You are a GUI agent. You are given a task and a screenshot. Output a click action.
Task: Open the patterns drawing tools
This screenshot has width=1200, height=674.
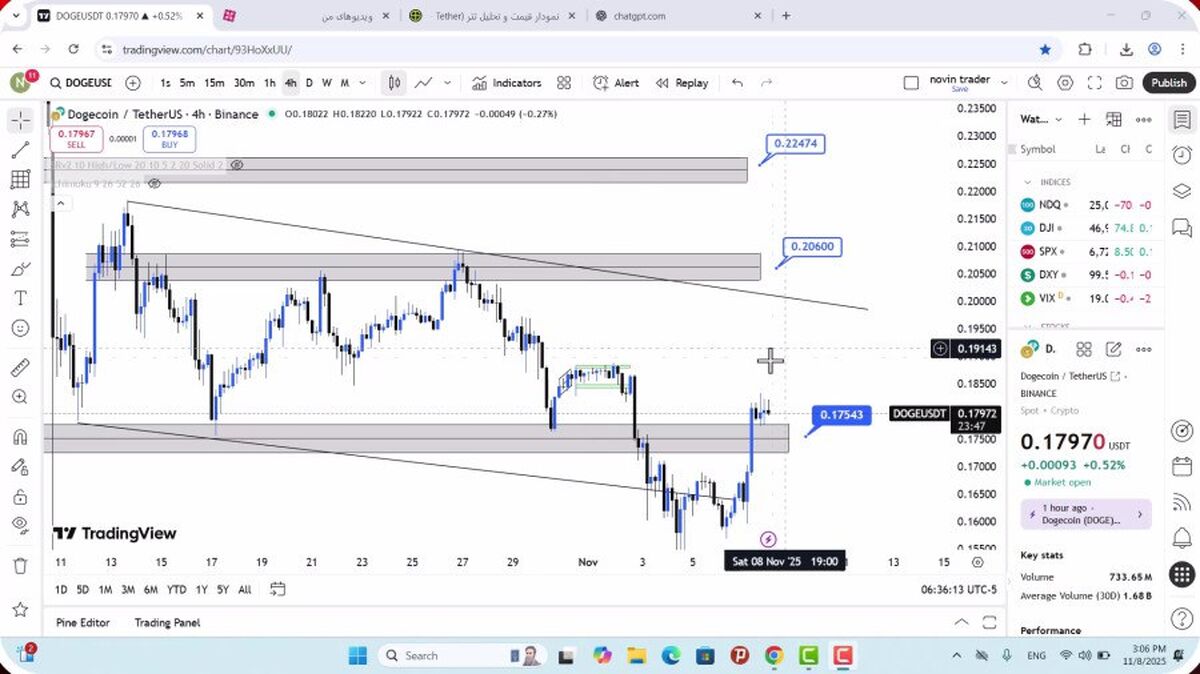(20, 209)
